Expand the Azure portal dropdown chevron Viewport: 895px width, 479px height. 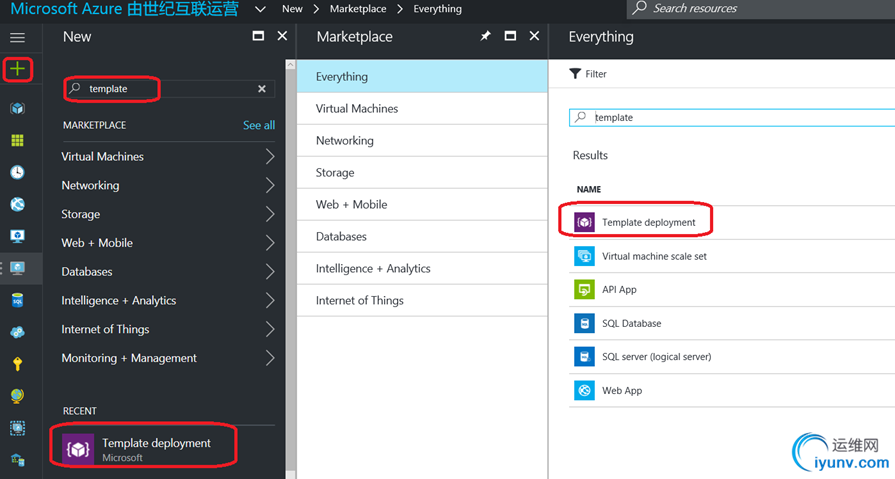click(x=260, y=9)
